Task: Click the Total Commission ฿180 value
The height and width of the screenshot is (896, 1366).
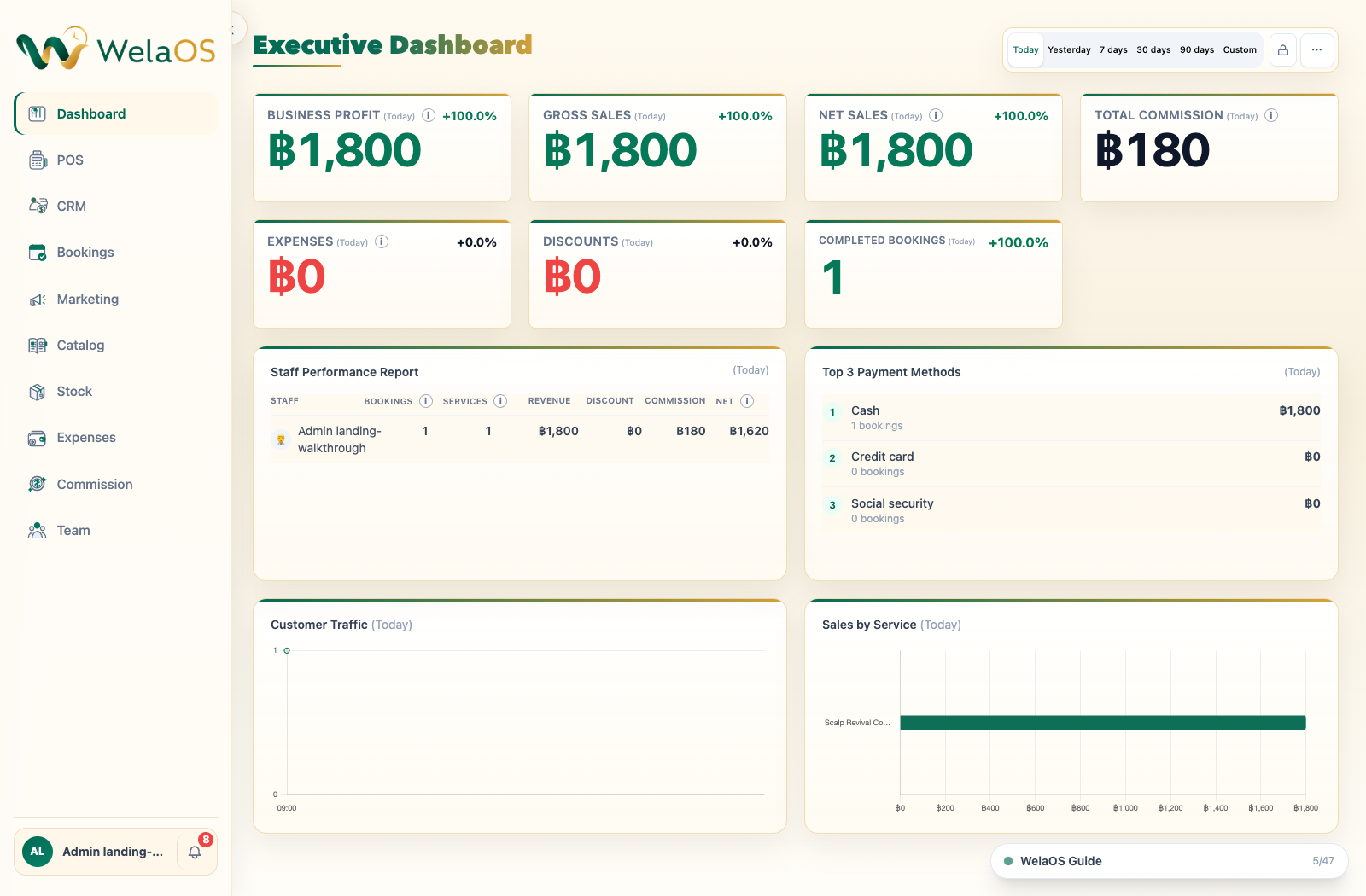Action: click(x=1153, y=150)
